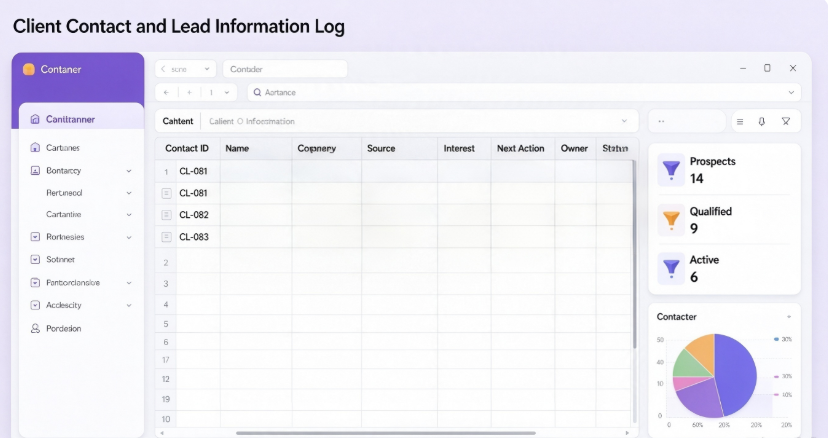
Task: Click the horizontal table scrollbar
Action: 385,433
